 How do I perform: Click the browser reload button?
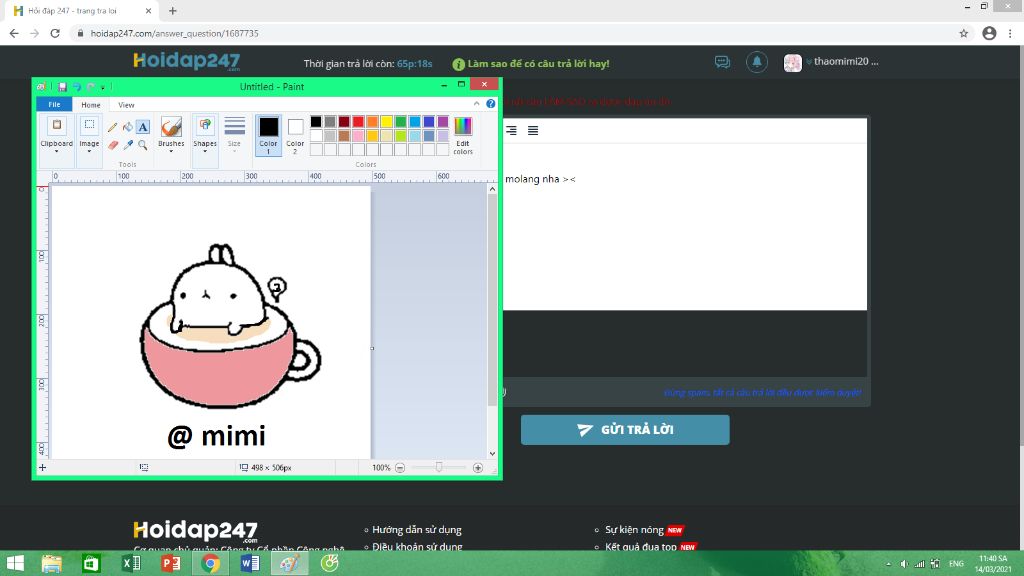55,33
